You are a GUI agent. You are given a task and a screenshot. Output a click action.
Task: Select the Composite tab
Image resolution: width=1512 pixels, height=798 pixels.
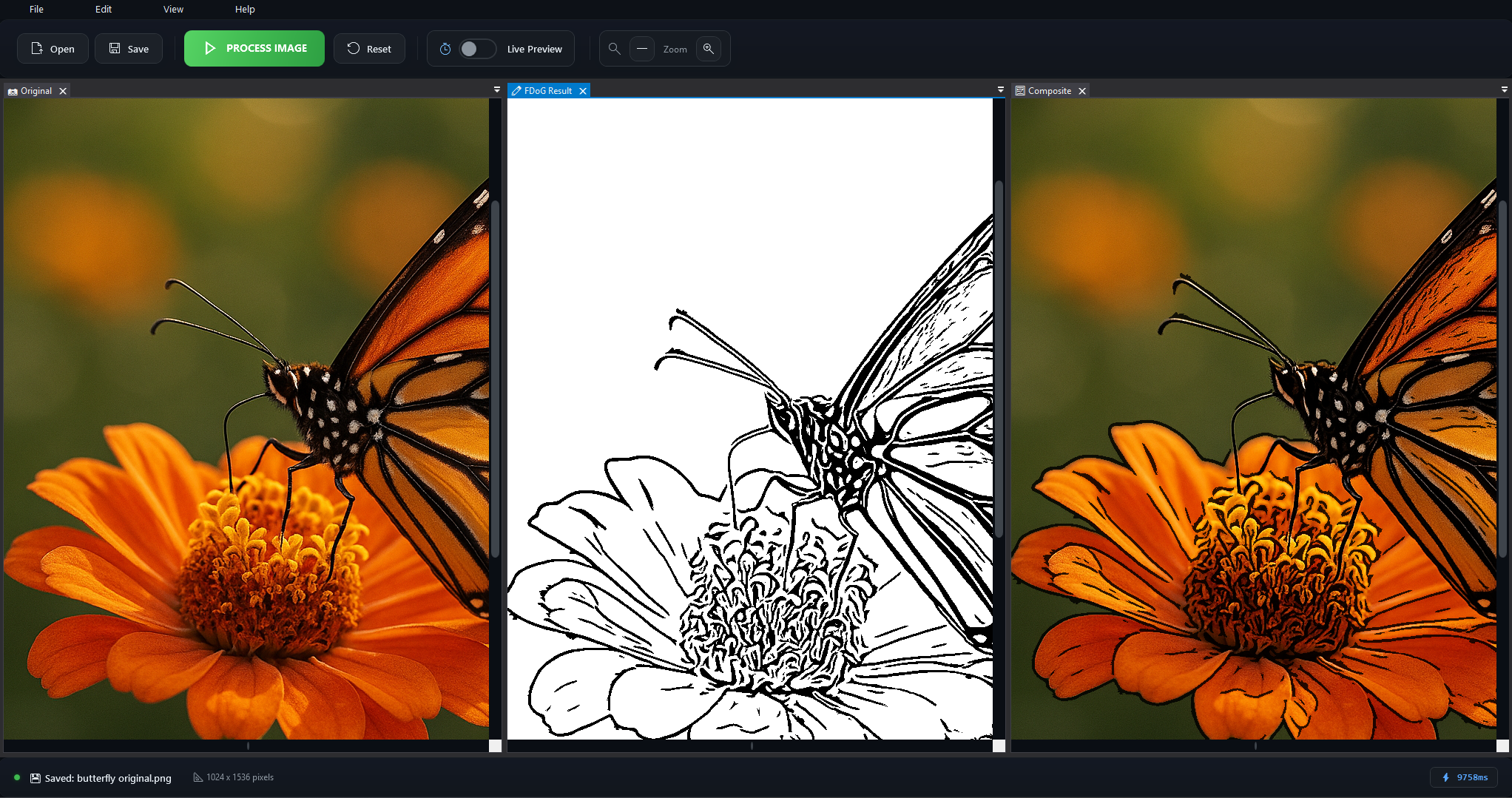(x=1049, y=91)
